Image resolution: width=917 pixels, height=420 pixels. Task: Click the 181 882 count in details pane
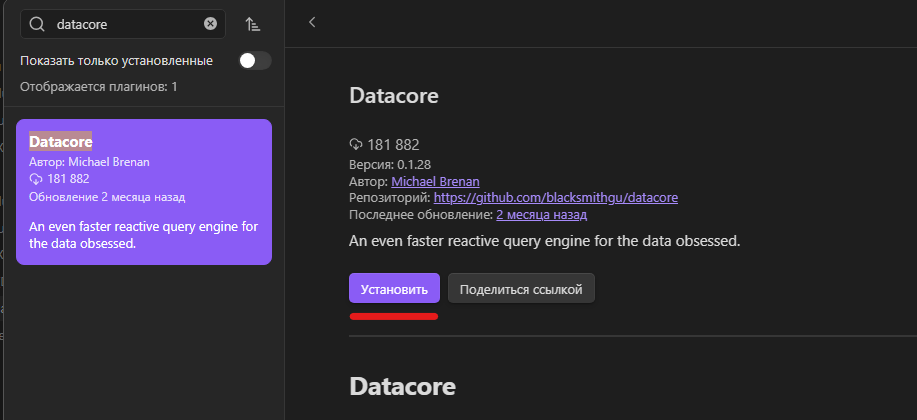(x=394, y=144)
